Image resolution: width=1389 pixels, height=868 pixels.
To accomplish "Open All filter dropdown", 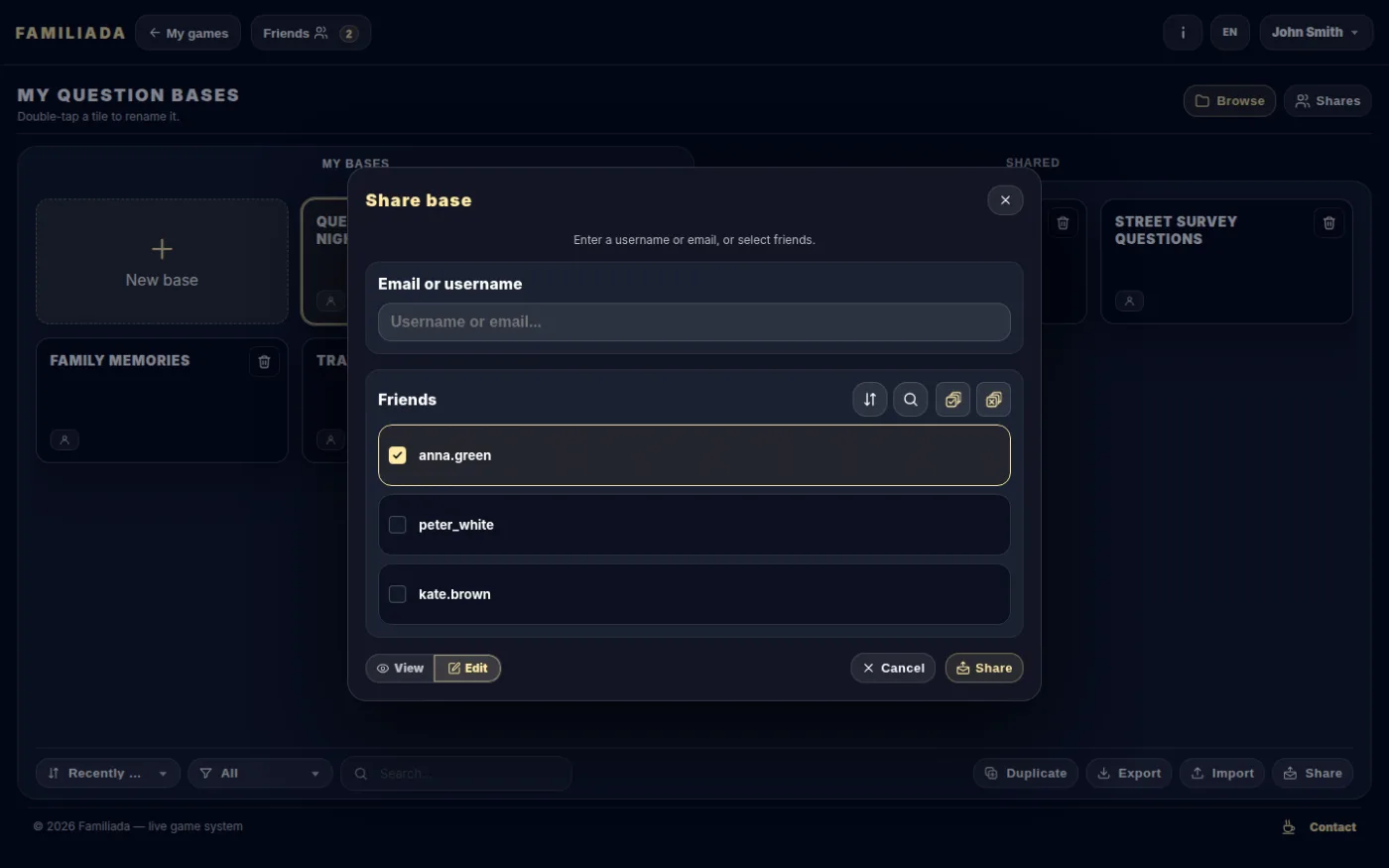I will click(260, 773).
